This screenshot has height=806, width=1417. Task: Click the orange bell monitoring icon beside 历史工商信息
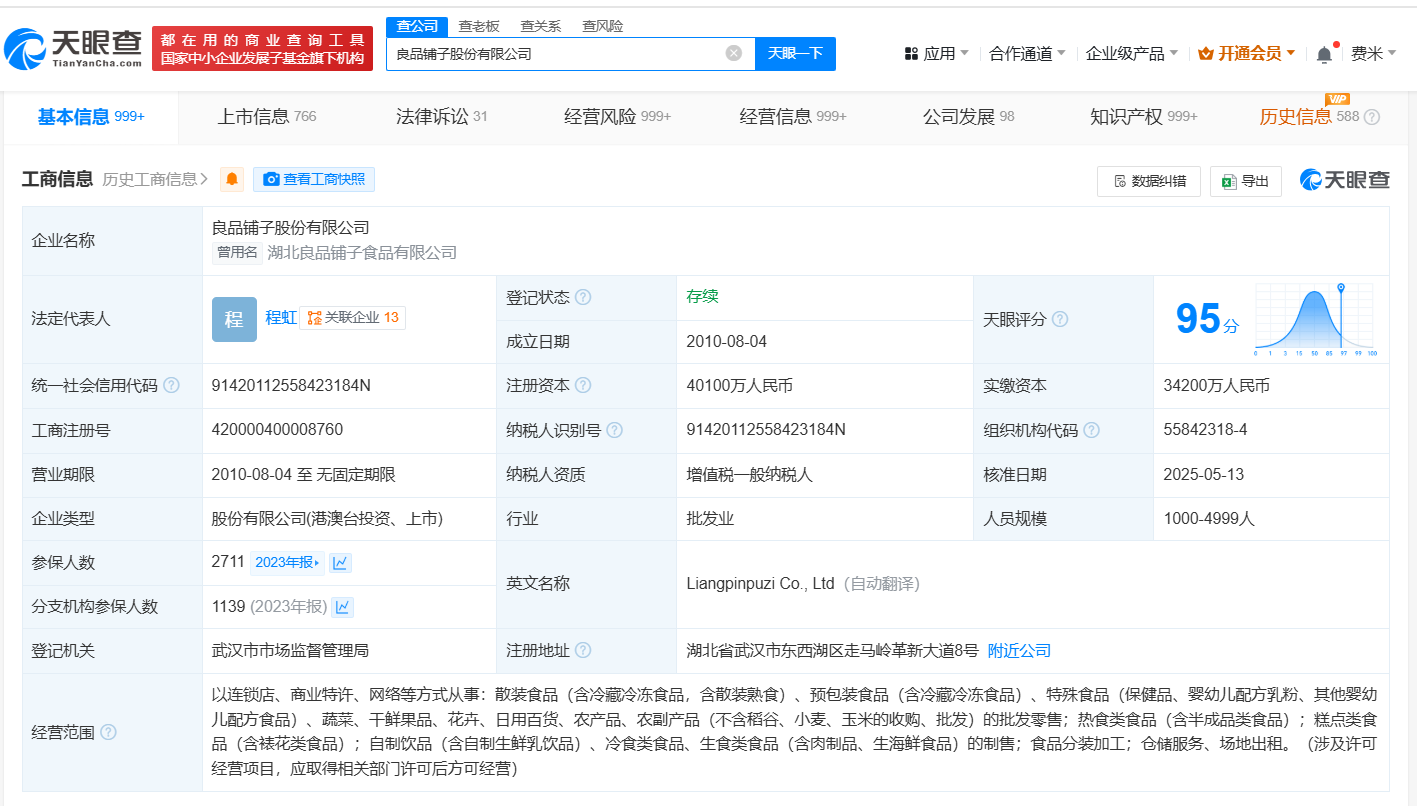(x=232, y=180)
